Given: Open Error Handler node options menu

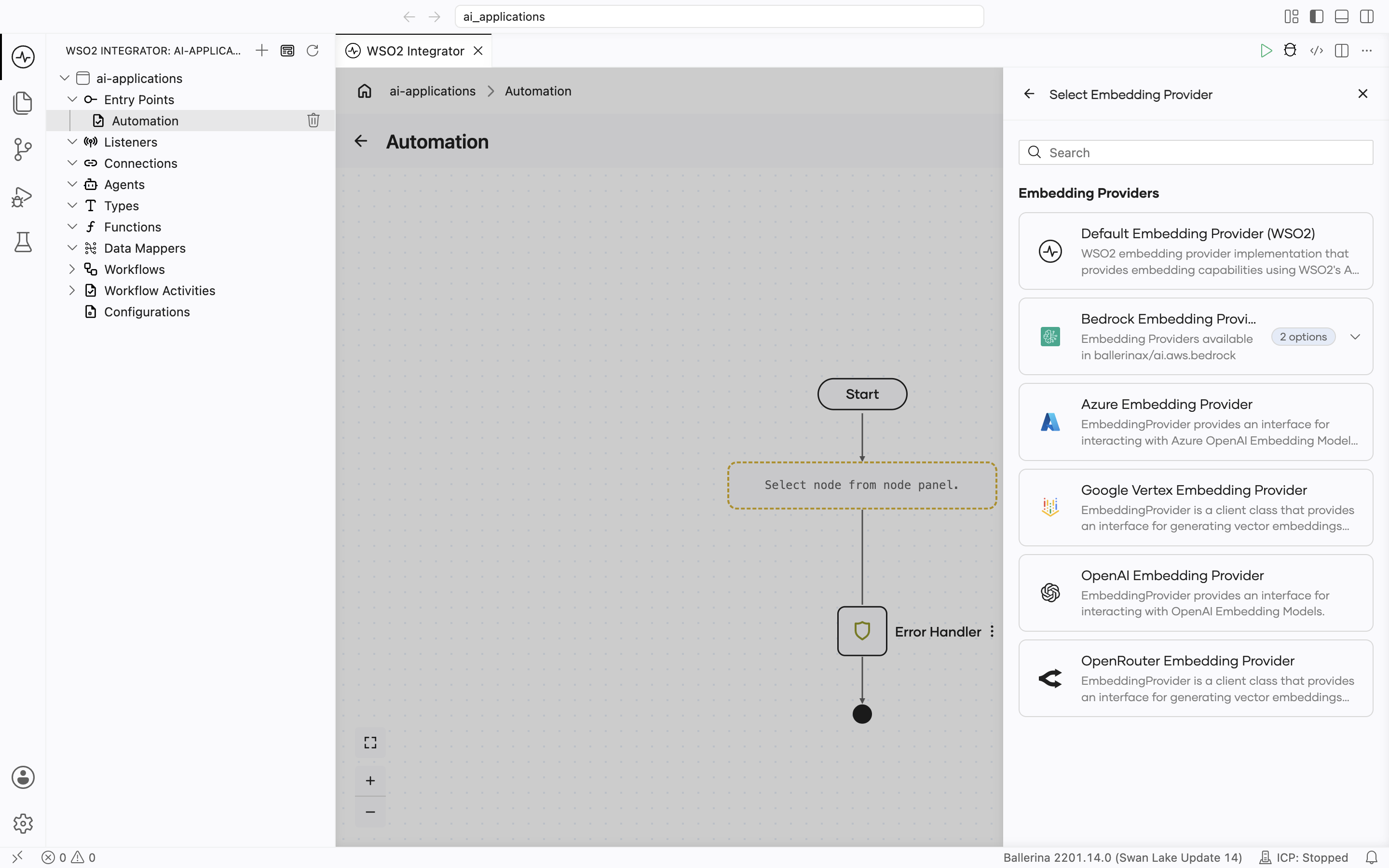Looking at the screenshot, I should point(992,632).
